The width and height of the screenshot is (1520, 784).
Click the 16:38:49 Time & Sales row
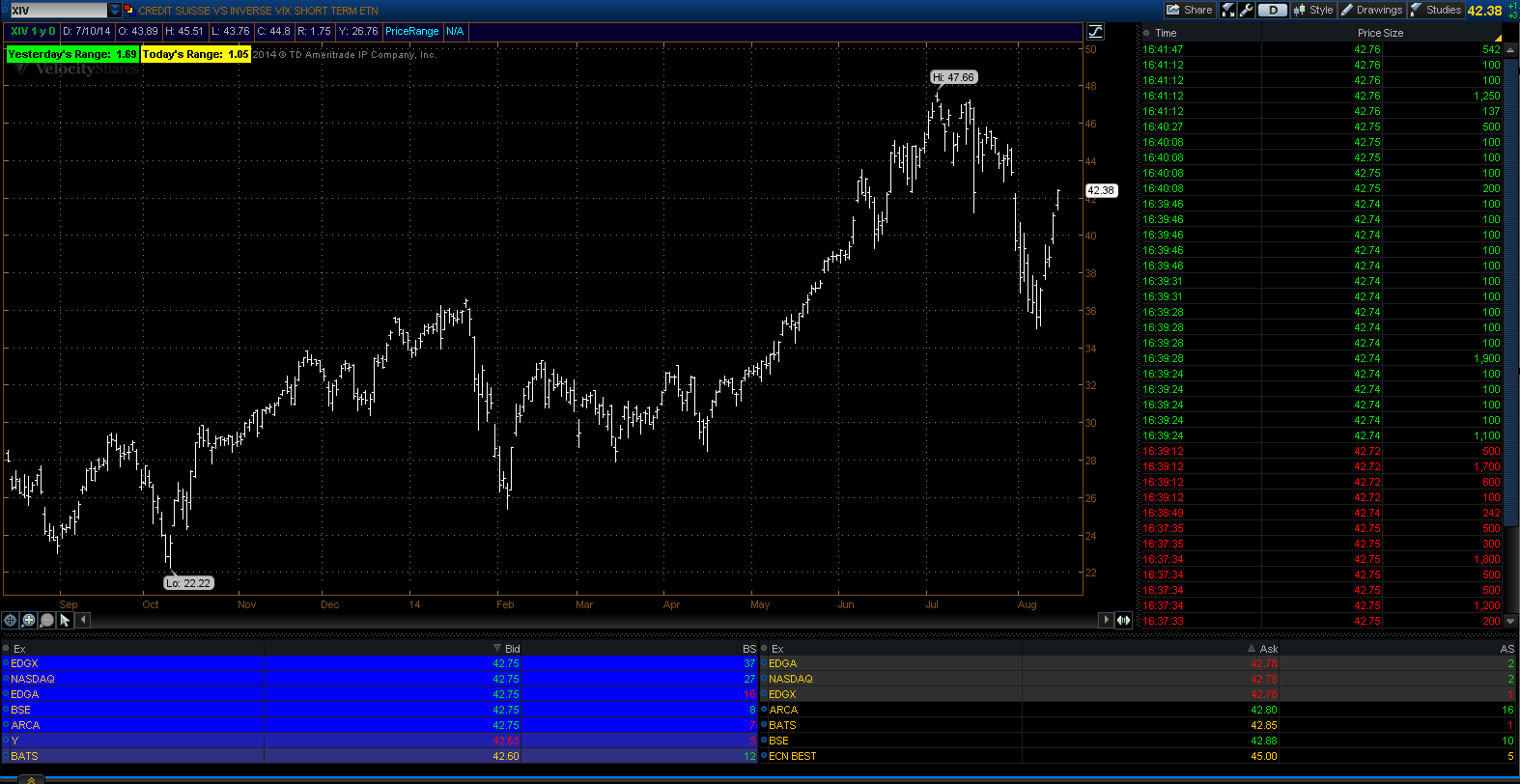[x=1322, y=513]
